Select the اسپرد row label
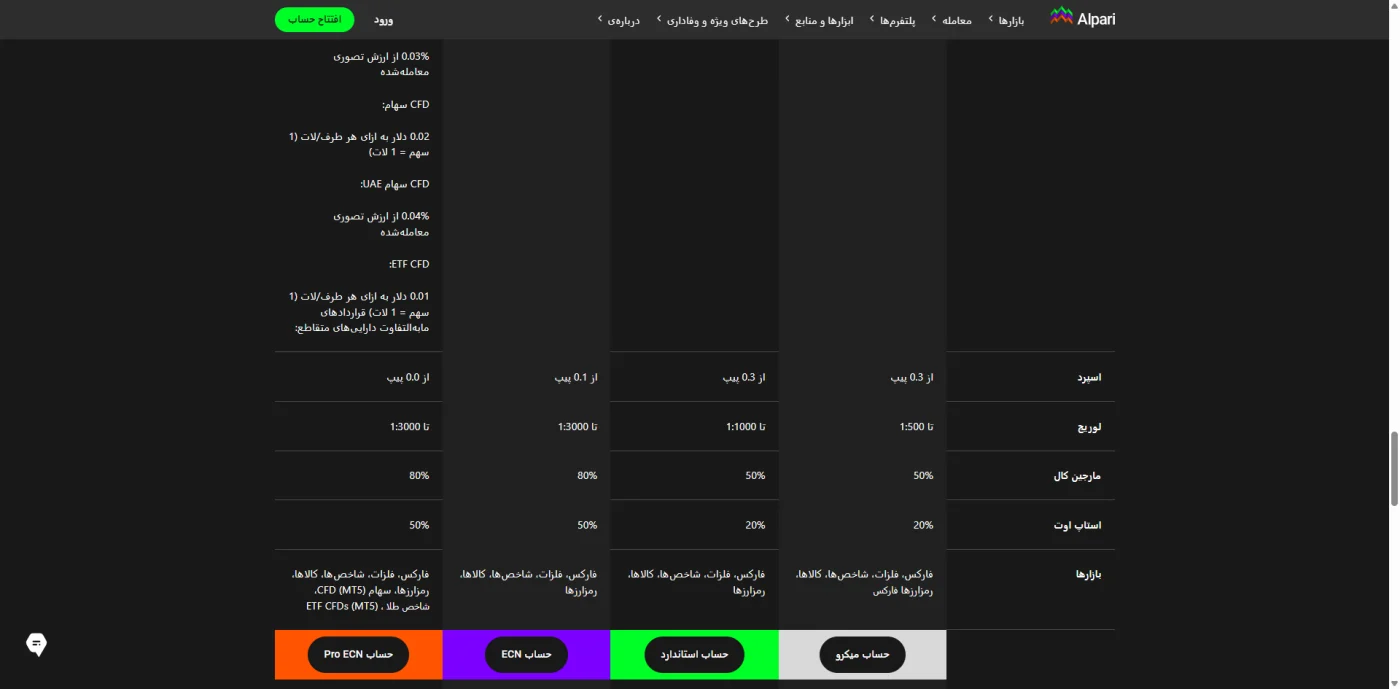 point(1088,378)
